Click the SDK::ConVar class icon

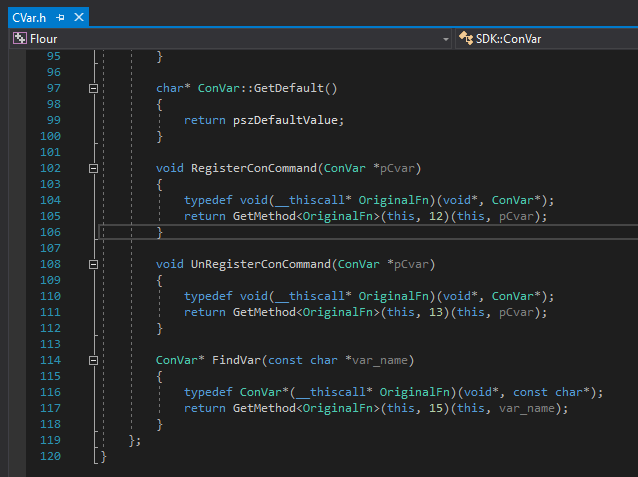465,39
